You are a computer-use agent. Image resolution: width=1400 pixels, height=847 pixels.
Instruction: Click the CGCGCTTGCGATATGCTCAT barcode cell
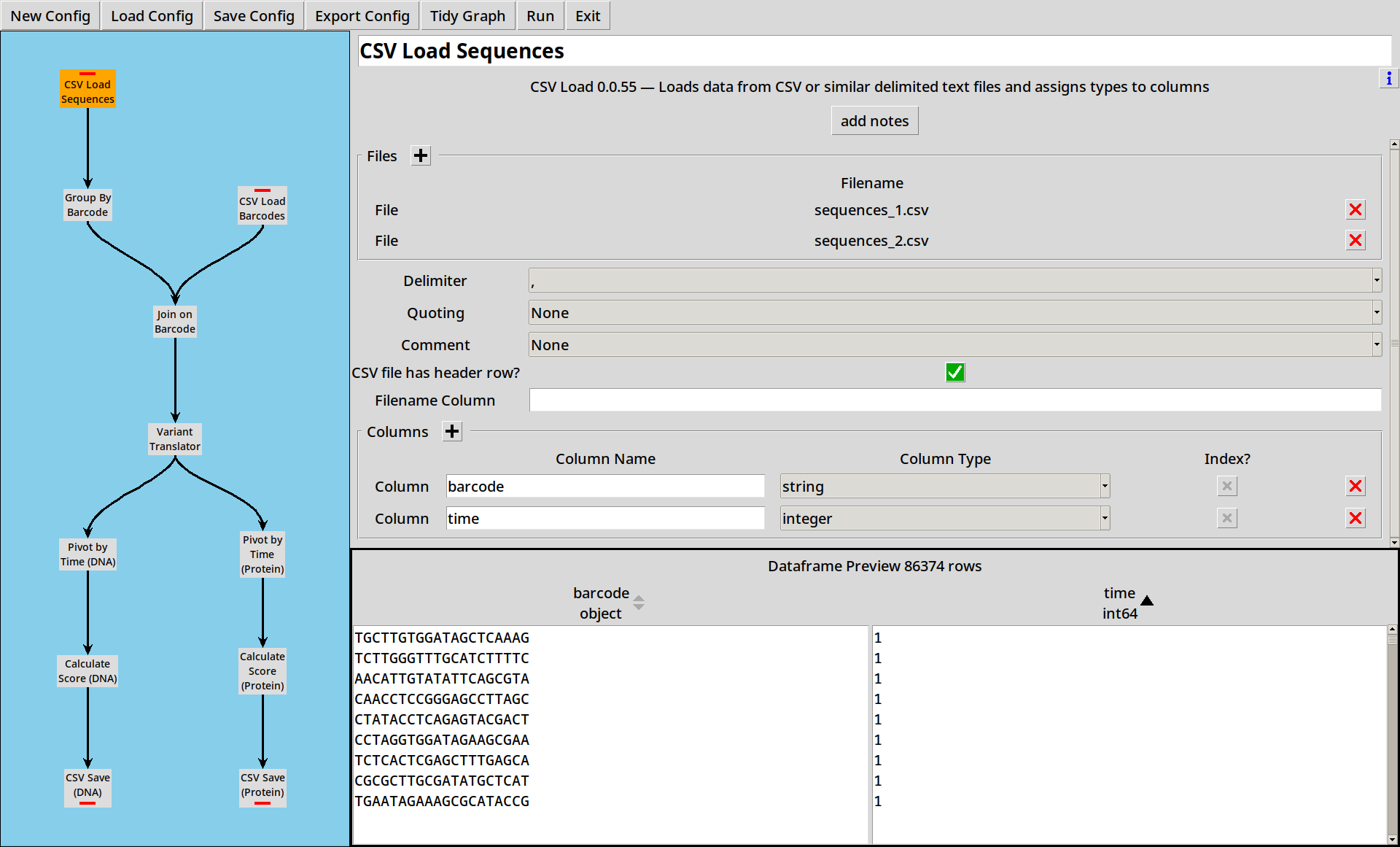[442, 781]
